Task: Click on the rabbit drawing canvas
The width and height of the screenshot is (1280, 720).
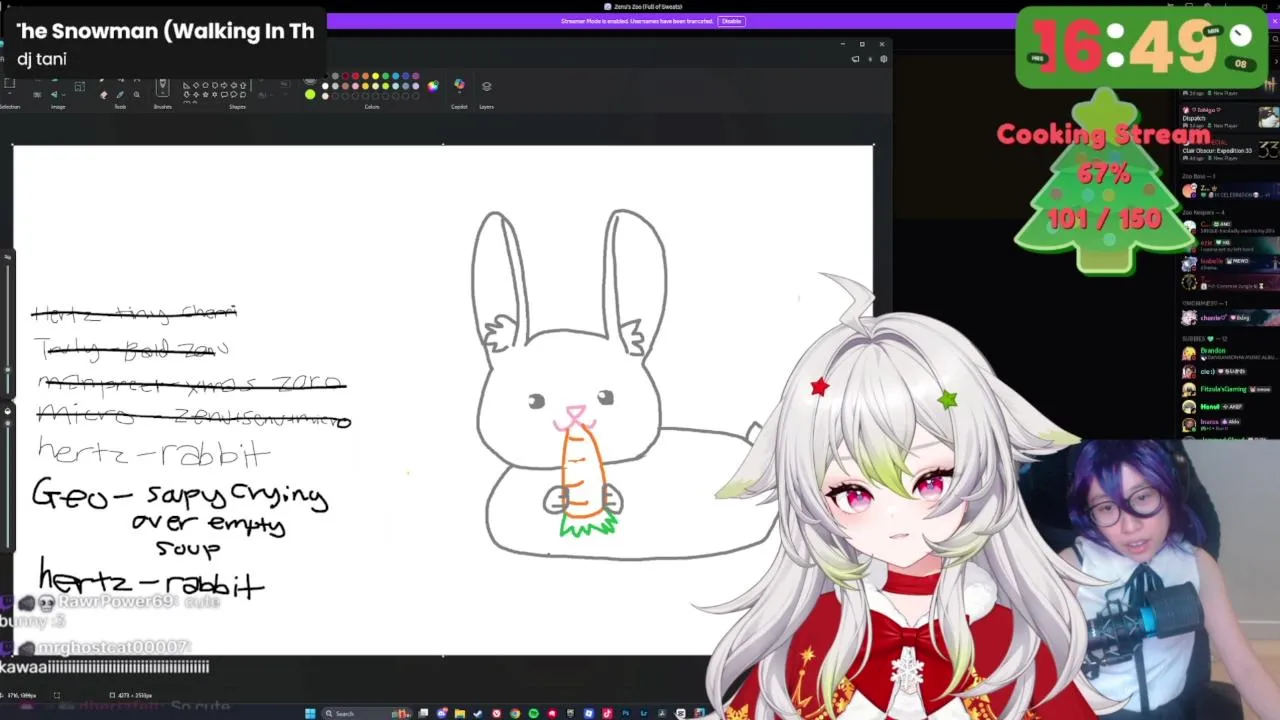Action: 443,400
